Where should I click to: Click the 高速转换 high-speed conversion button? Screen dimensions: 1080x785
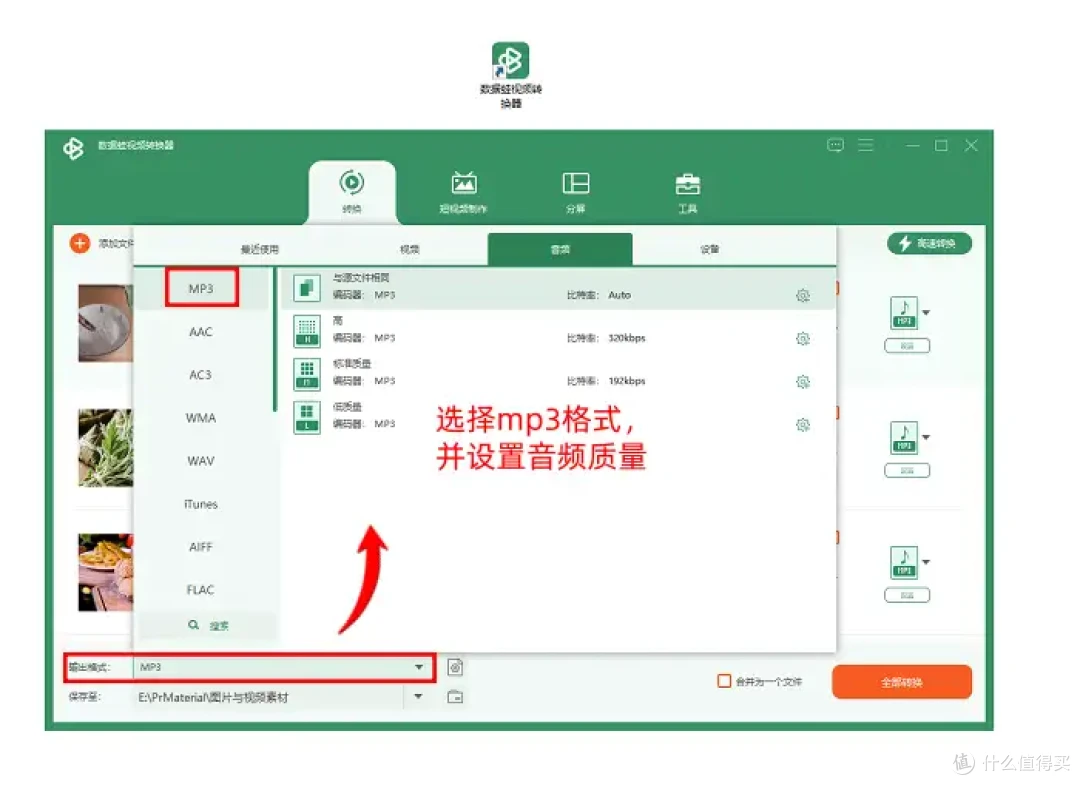[x=929, y=243]
